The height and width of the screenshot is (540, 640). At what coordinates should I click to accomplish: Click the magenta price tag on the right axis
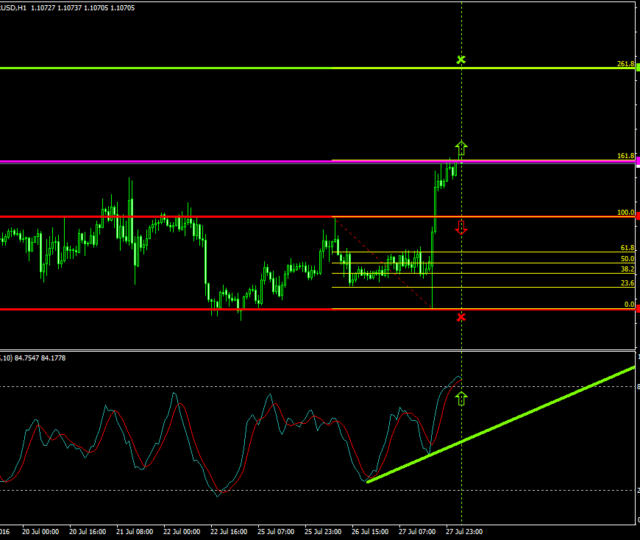pyautogui.click(x=636, y=161)
